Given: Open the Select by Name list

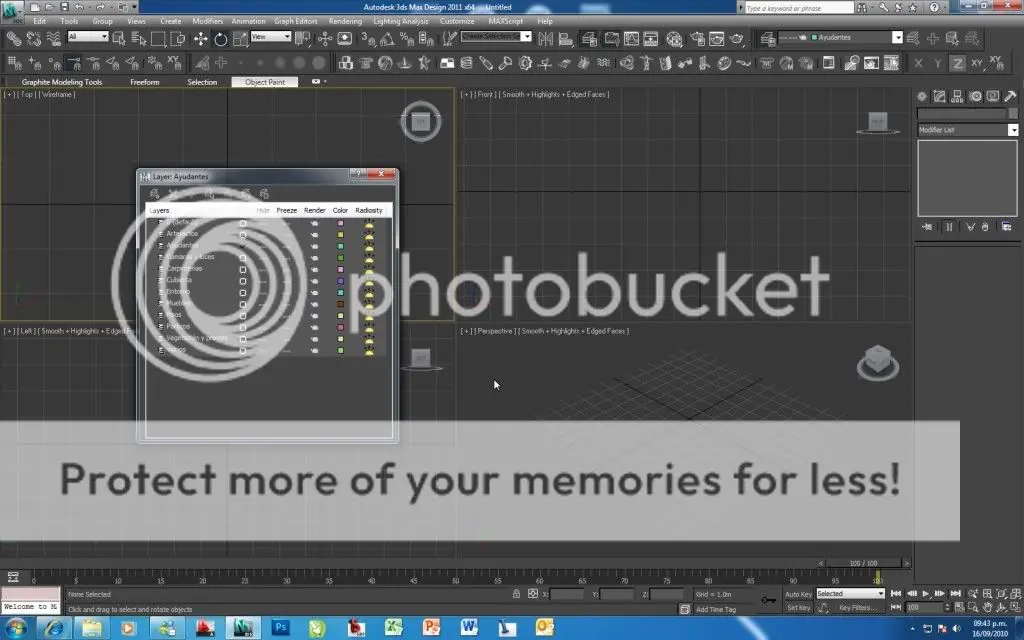Looking at the screenshot, I should [x=138, y=39].
